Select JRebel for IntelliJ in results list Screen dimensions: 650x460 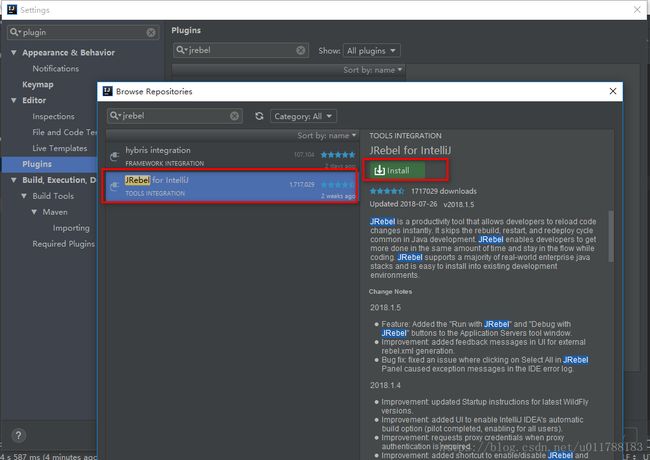click(231, 186)
